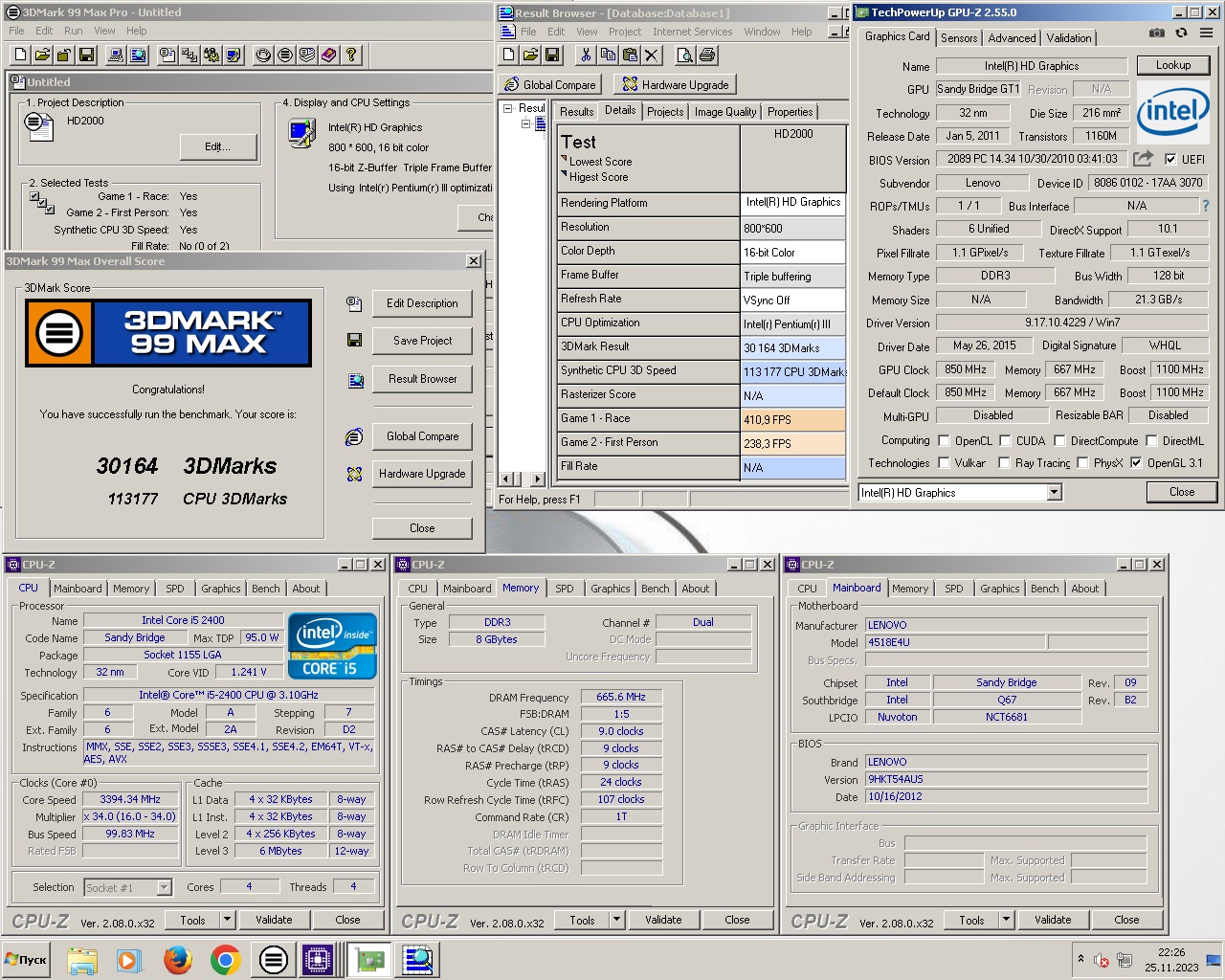Click Open folder icon in Result Browser toolbar

point(530,55)
